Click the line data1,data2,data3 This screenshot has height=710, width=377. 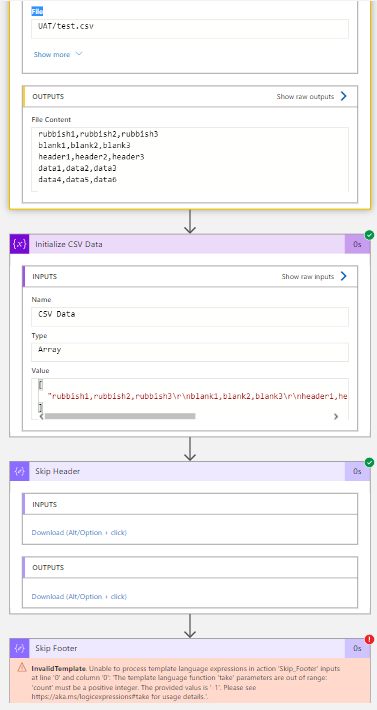(78, 168)
